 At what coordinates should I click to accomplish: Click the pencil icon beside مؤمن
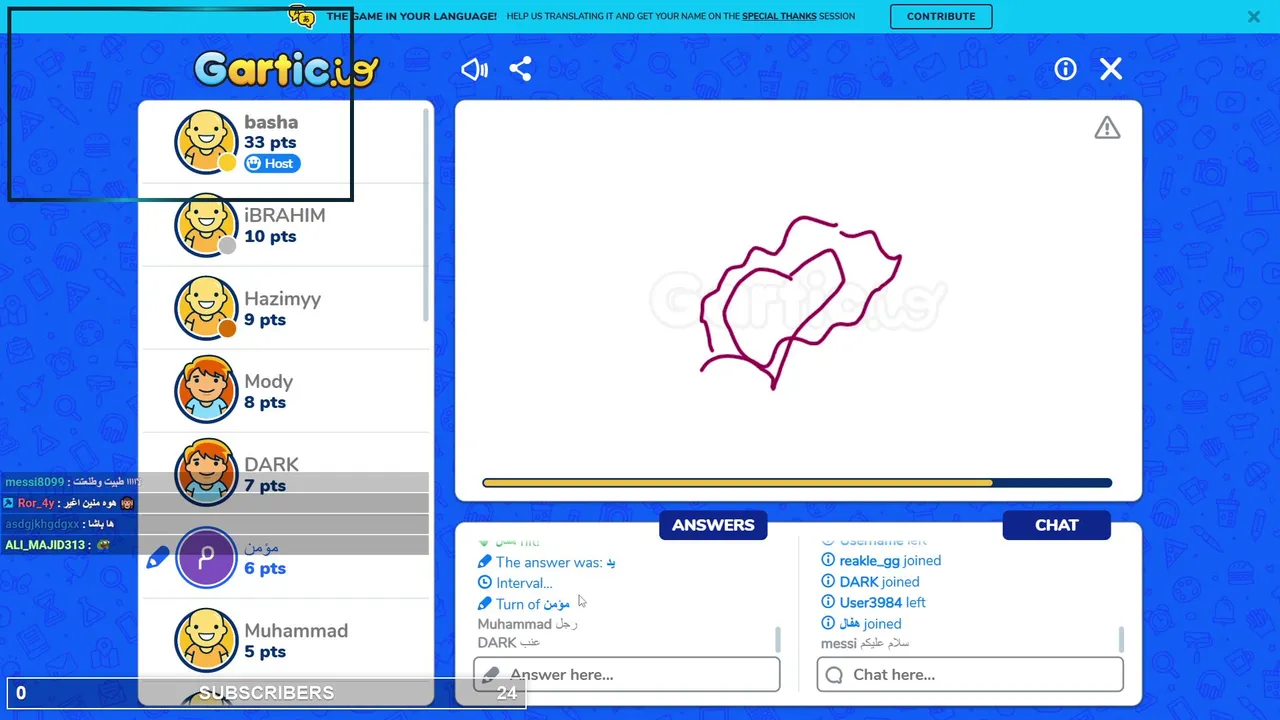point(158,558)
